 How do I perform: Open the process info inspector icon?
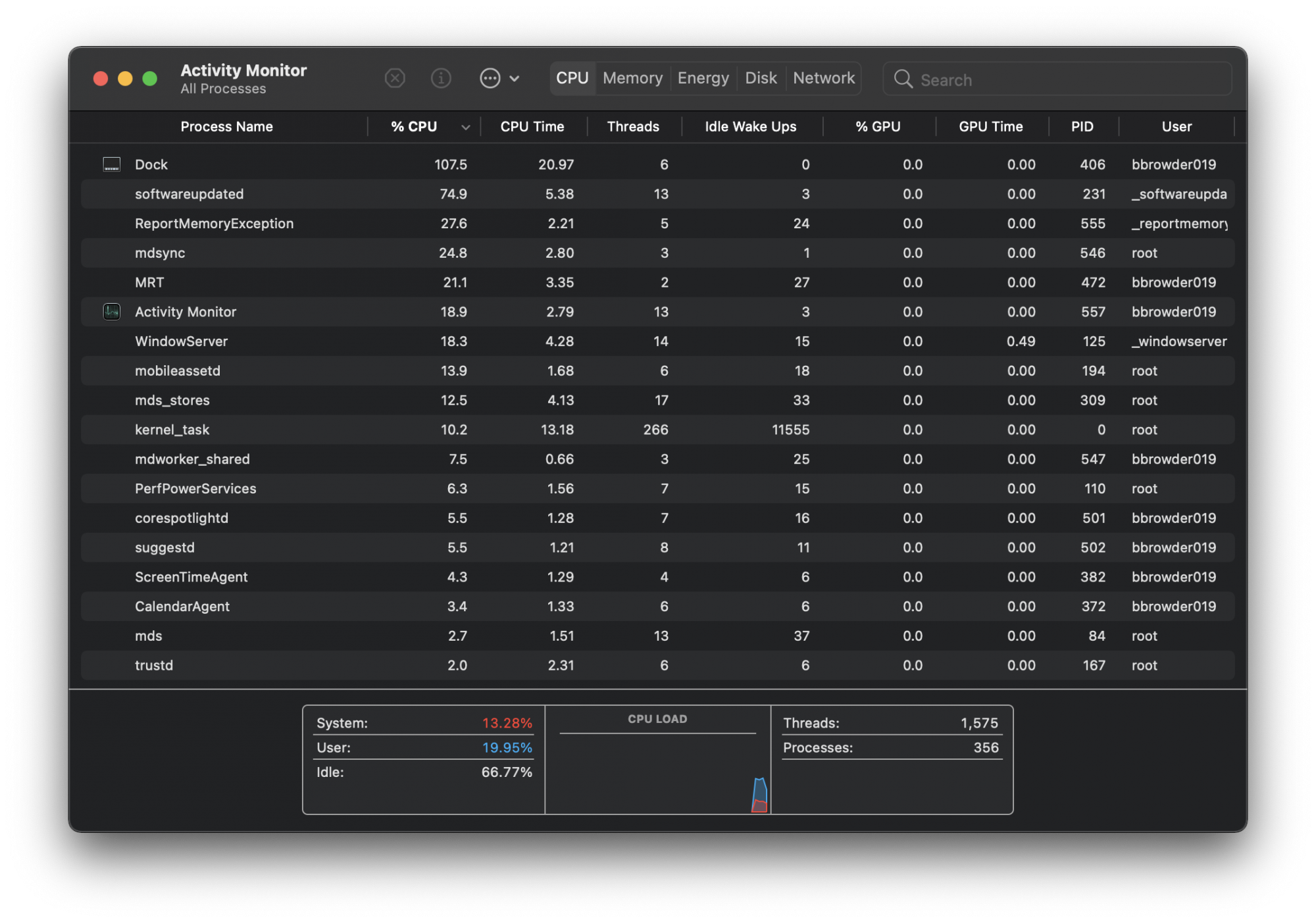pyautogui.click(x=441, y=78)
